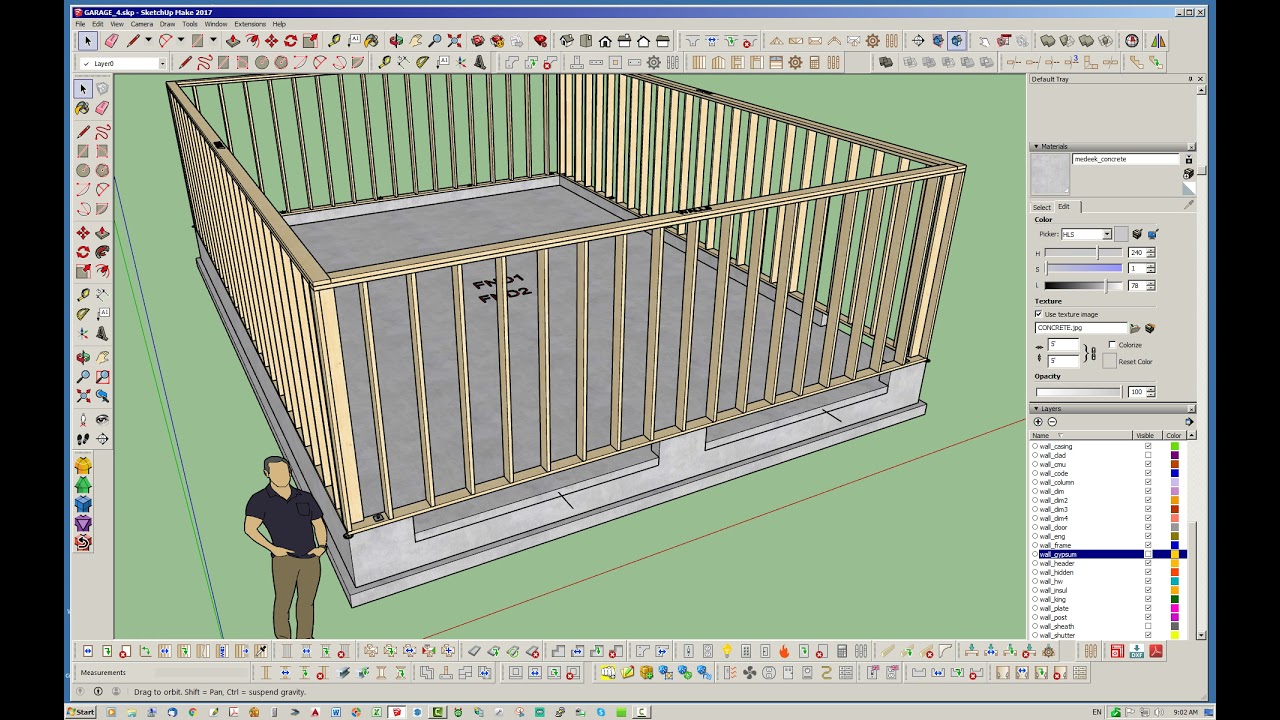Pick the Eraser tool in top toolbar
Screen dimensions: 1280x720
(x=111, y=41)
